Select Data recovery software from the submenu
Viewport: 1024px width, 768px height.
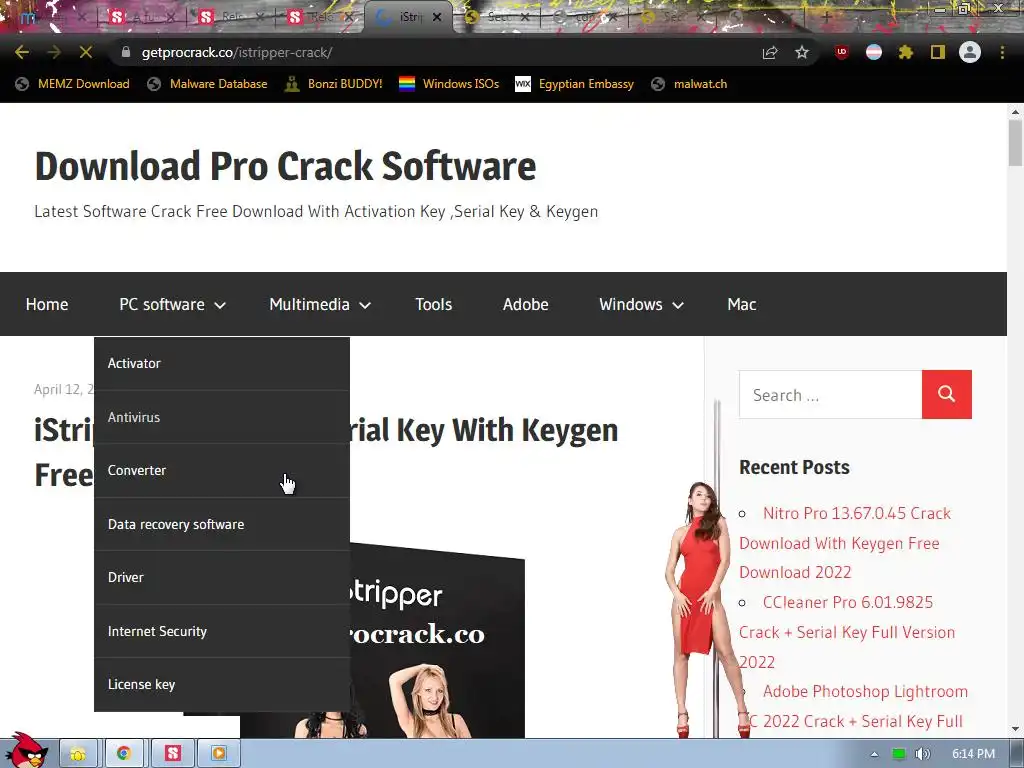click(222, 524)
